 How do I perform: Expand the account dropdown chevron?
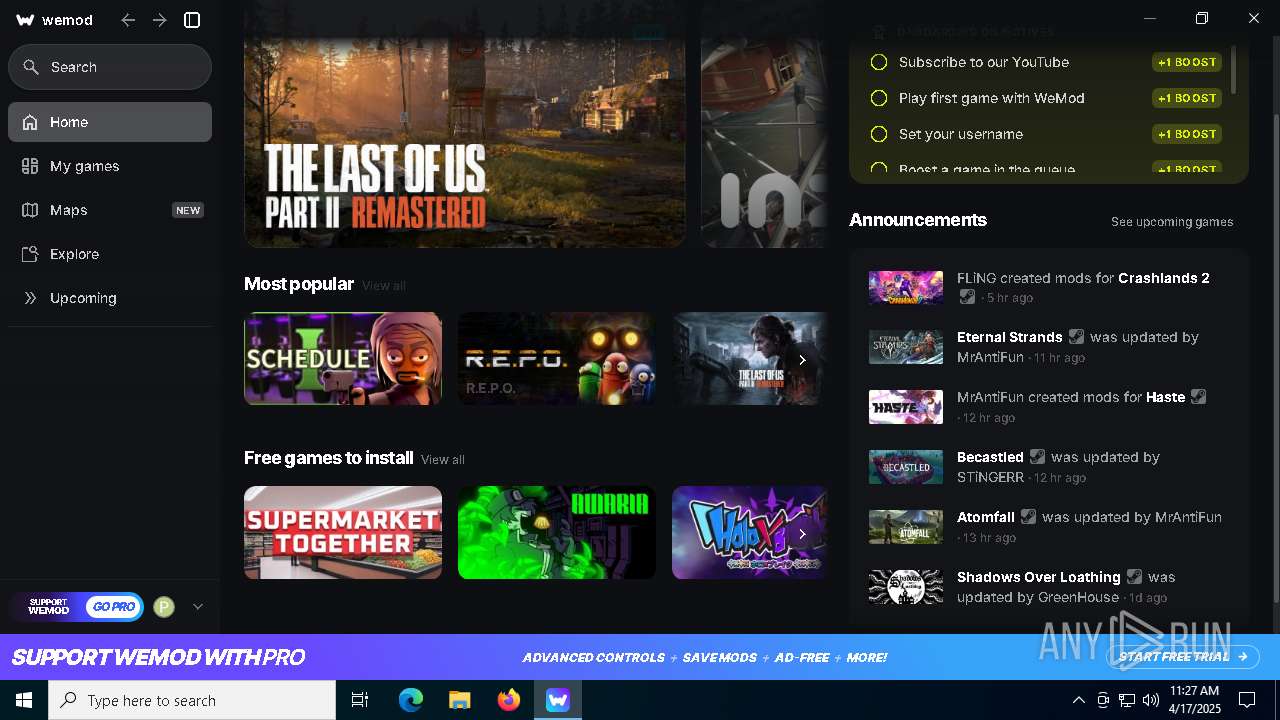(198, 606)
